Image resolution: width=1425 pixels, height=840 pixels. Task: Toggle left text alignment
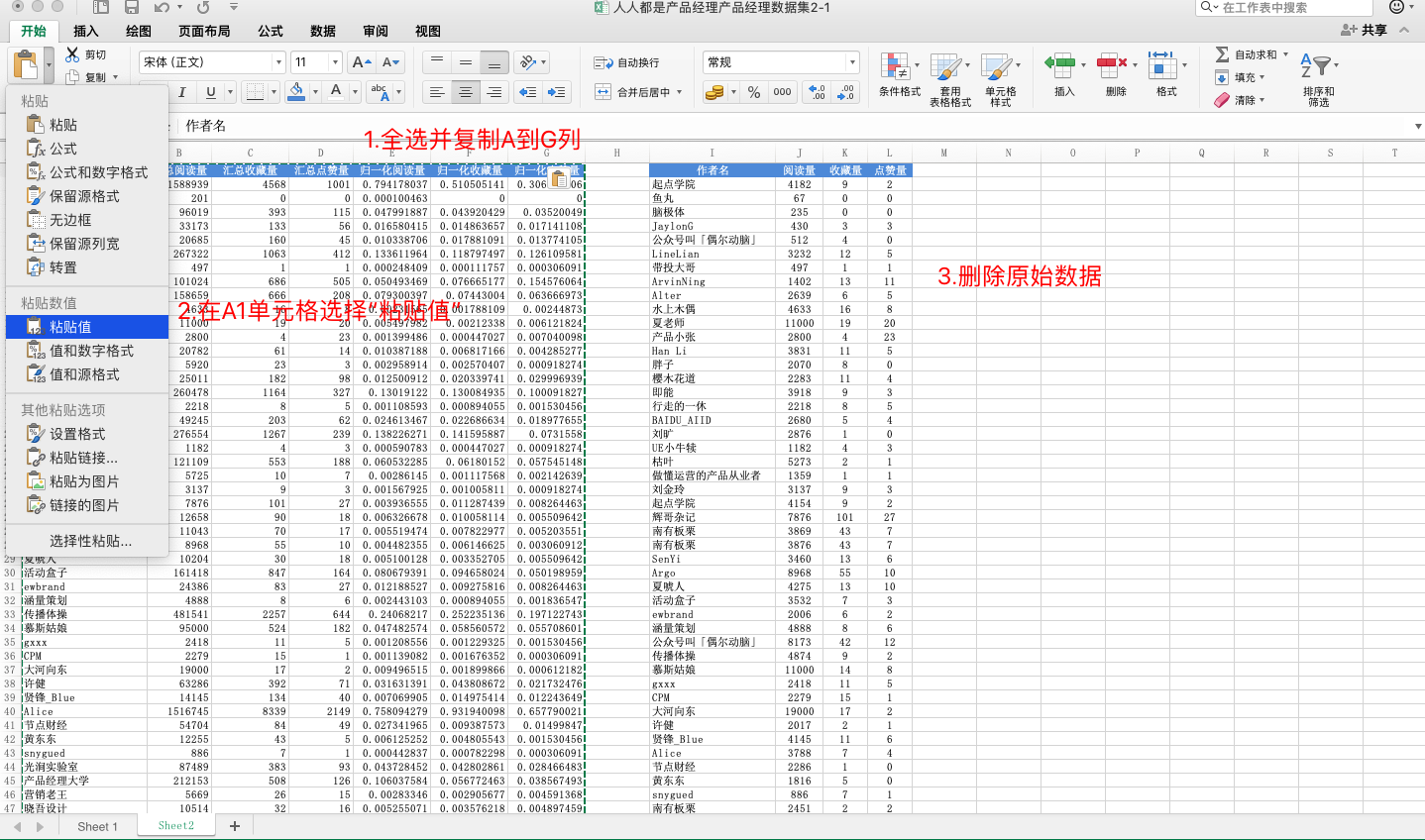coord(436,92)
